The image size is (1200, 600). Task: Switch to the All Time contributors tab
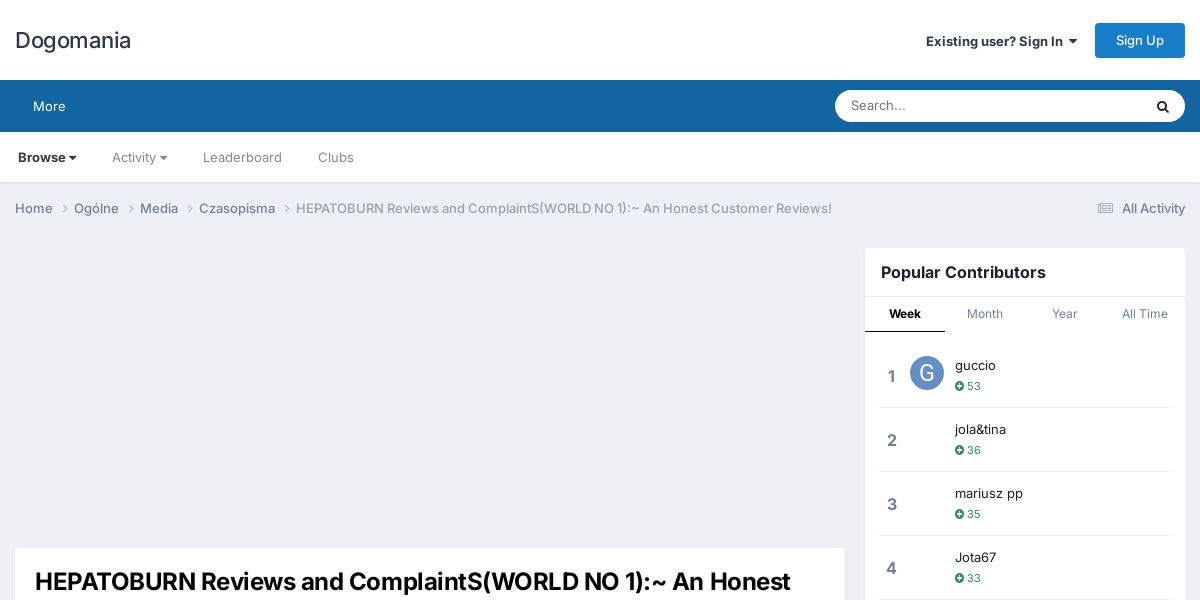coord(1145,314)
